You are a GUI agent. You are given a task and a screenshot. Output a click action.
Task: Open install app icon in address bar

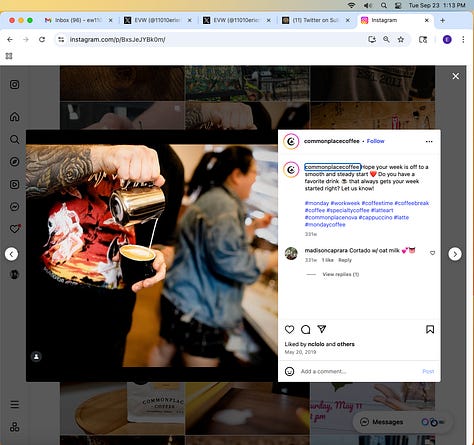372,39
